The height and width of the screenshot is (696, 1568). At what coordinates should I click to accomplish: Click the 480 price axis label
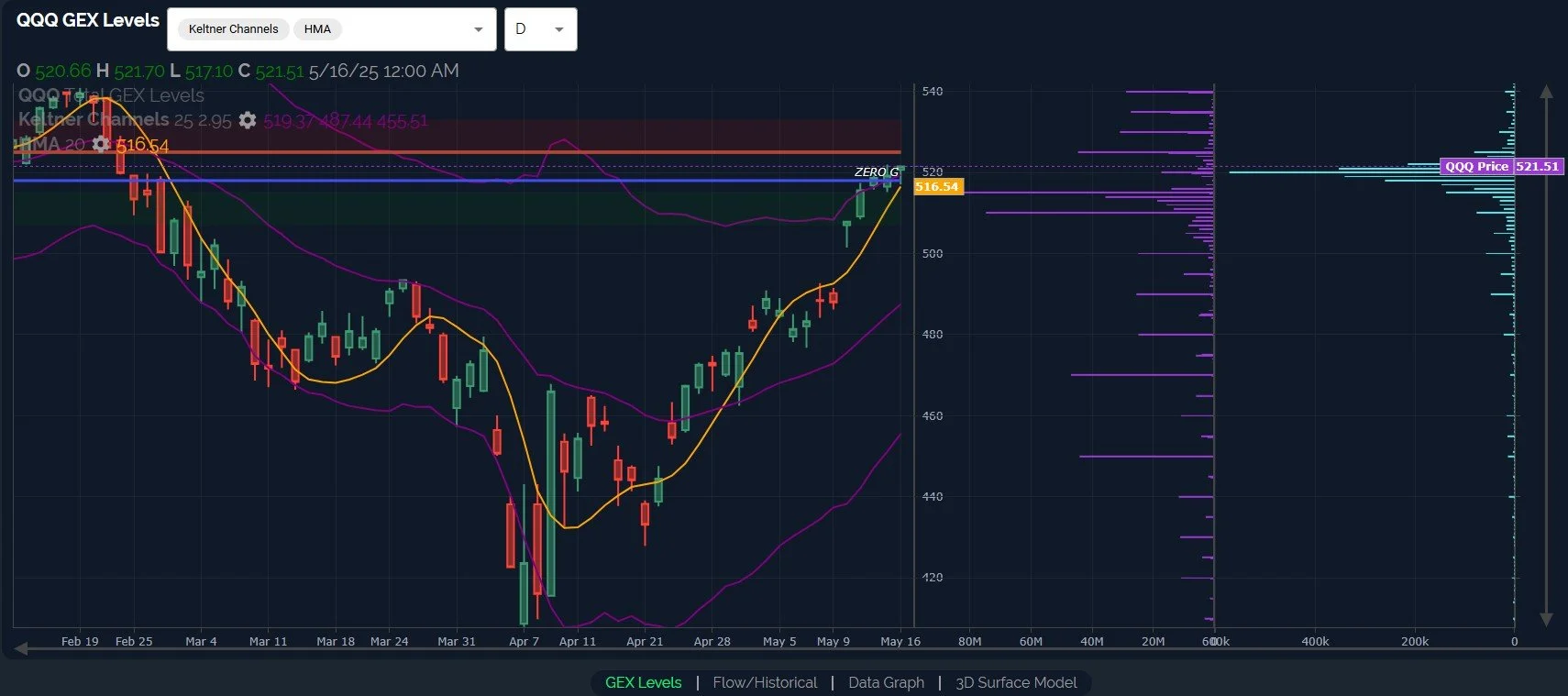(933, 334)
